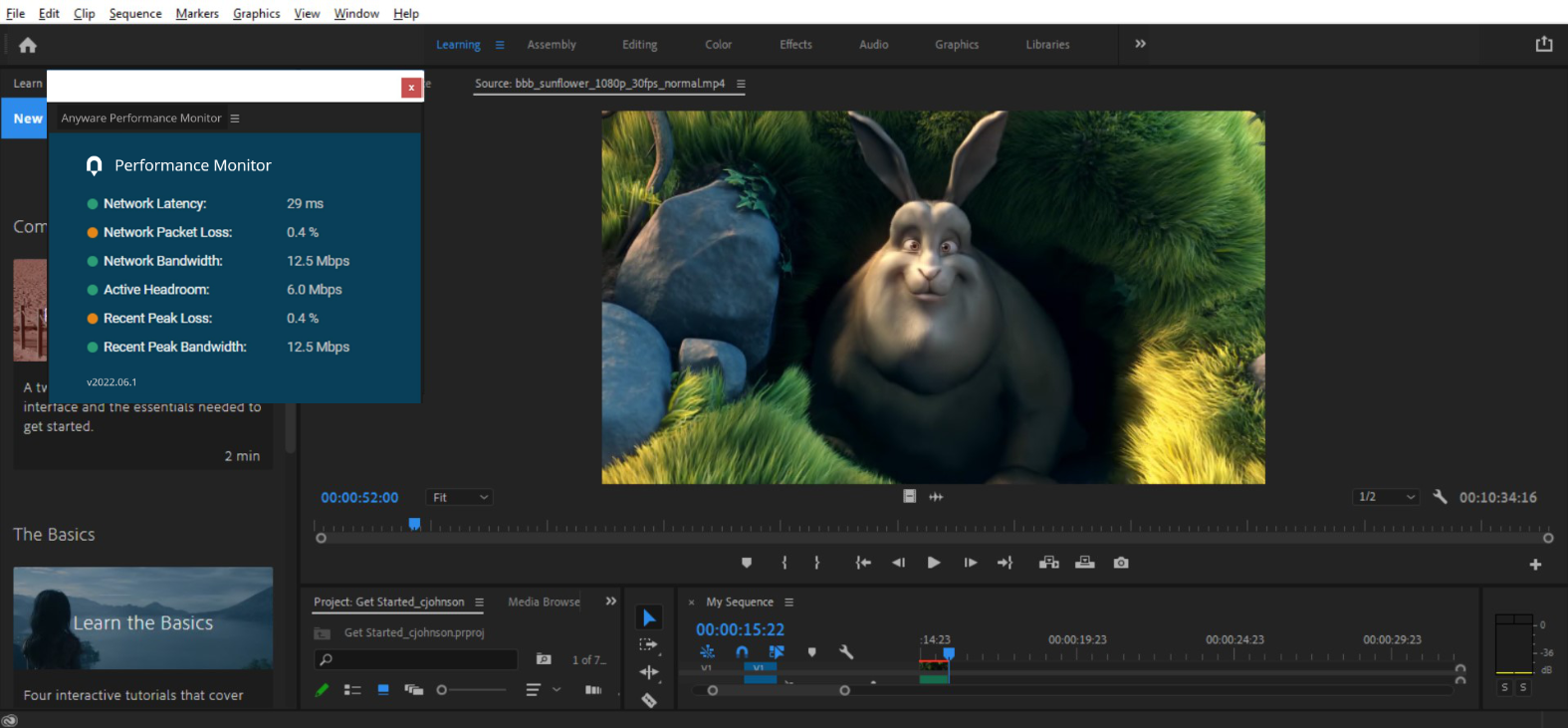Open source monitor wrench settings

click(x=1440, y=497)
